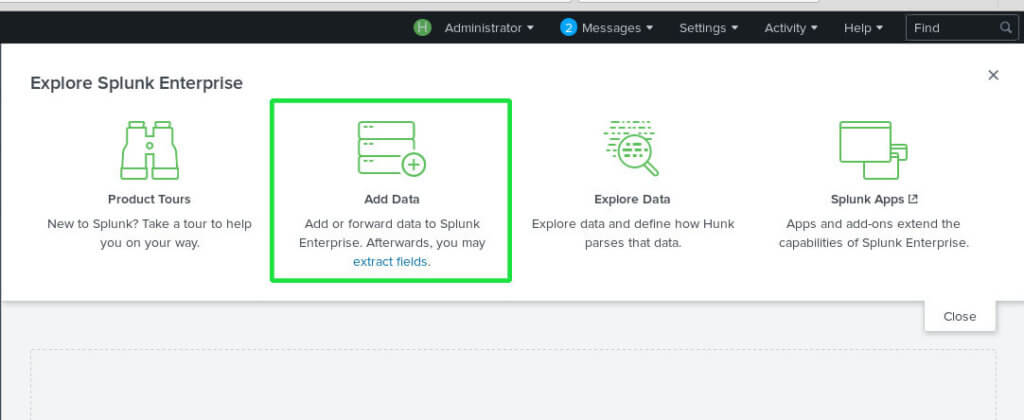Dismiss the Explore Splunk Enterprise panel with X

tap(993, 75)
